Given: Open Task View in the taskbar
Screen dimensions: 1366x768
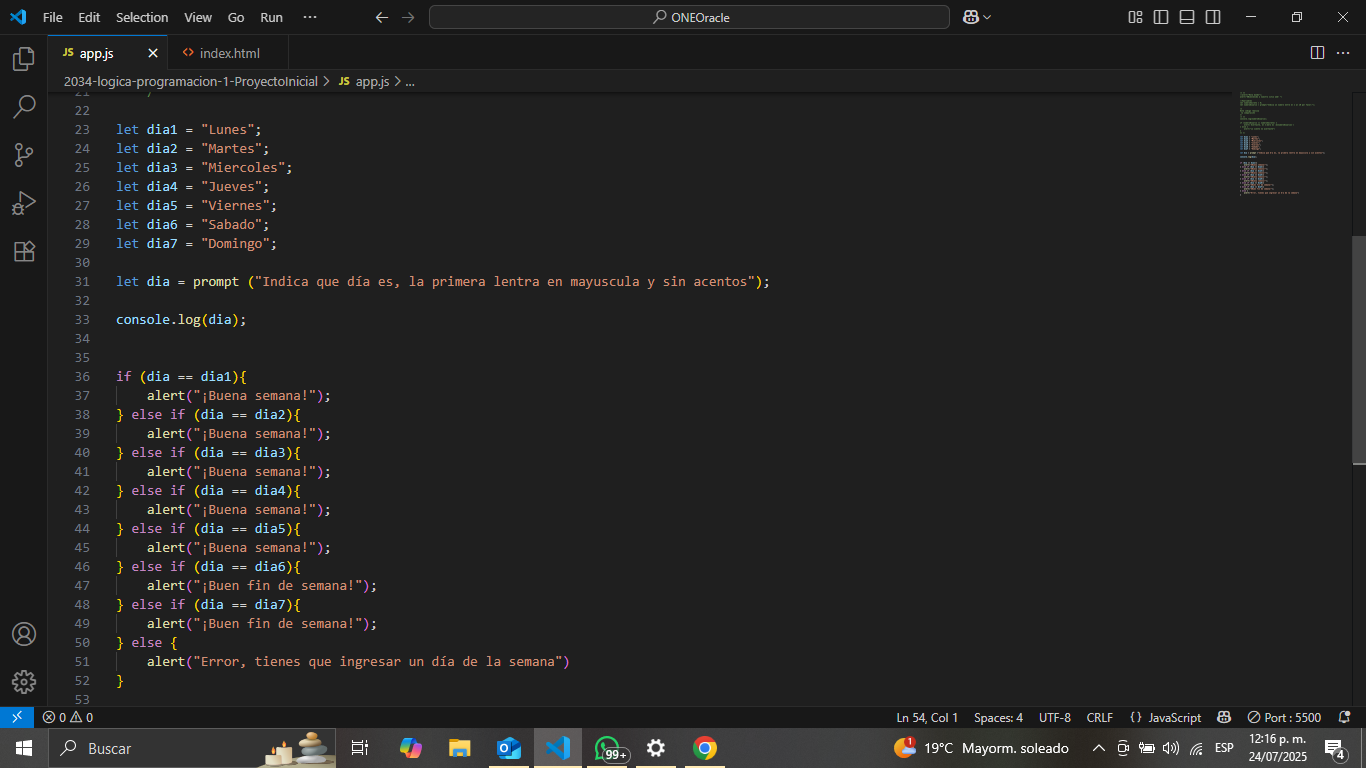Looking at the screenshot, I should pyautogui.click(x=360, y=748).
